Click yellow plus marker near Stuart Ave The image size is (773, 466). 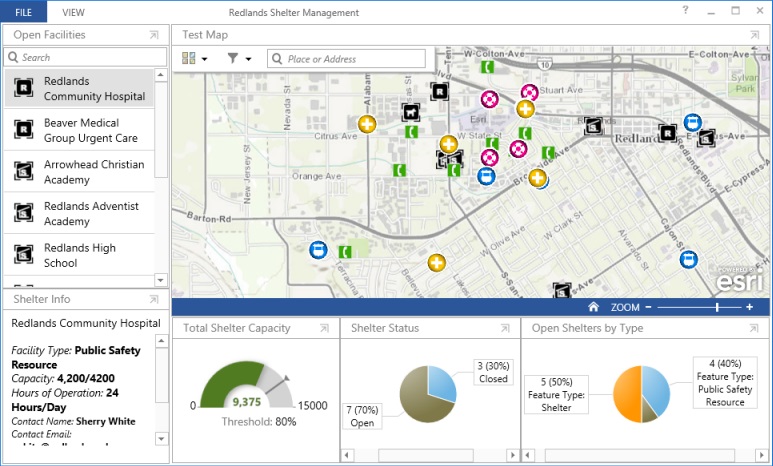pos(526,109)
